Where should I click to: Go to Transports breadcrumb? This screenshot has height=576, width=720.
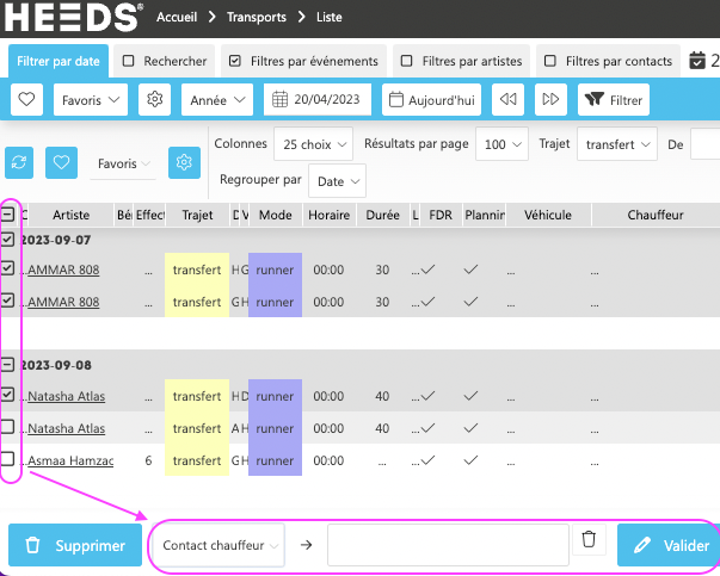point(257,17)
